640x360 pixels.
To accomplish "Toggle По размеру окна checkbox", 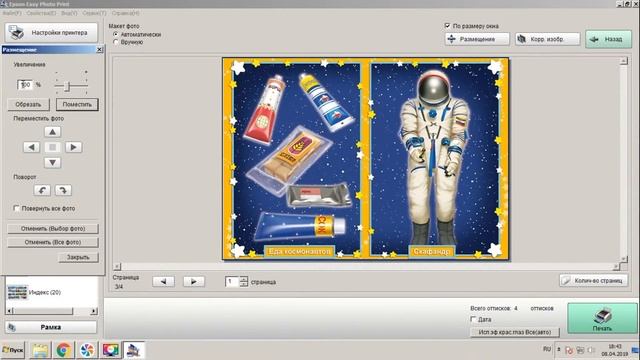I will pyautogui.click(x=447, y=26).
